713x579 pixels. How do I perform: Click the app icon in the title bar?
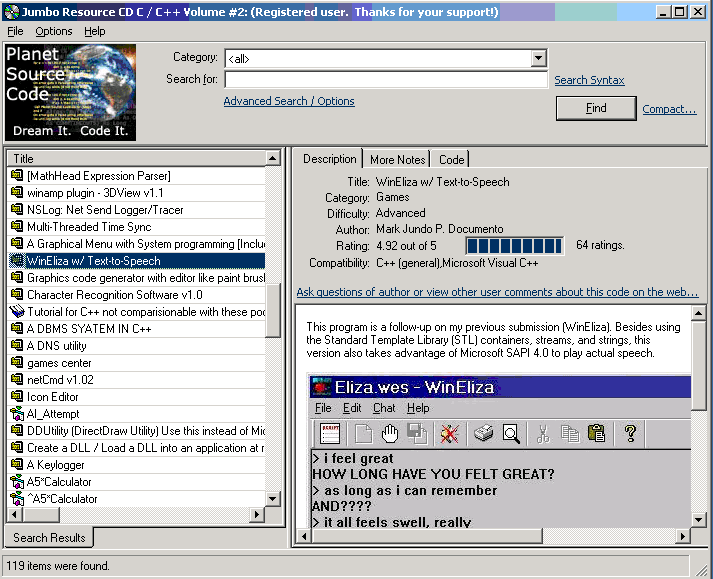click(x=12, y=12)
